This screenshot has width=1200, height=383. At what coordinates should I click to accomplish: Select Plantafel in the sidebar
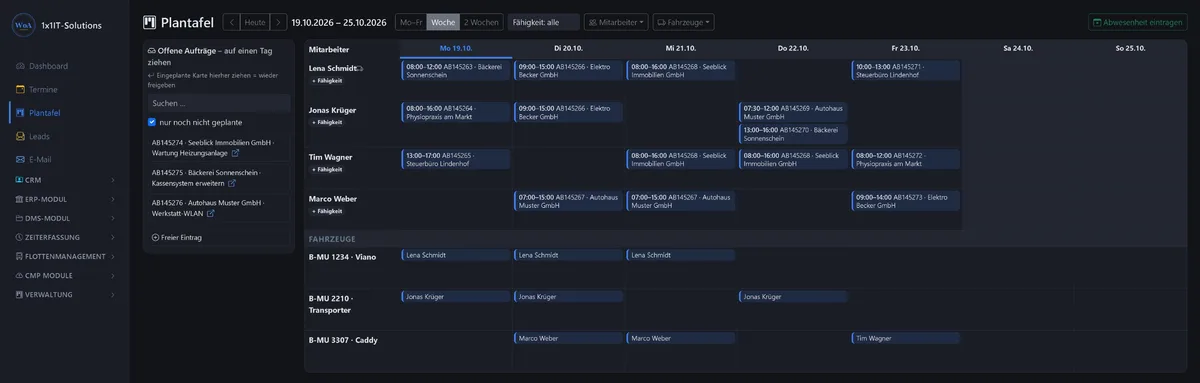click(65, 113)
